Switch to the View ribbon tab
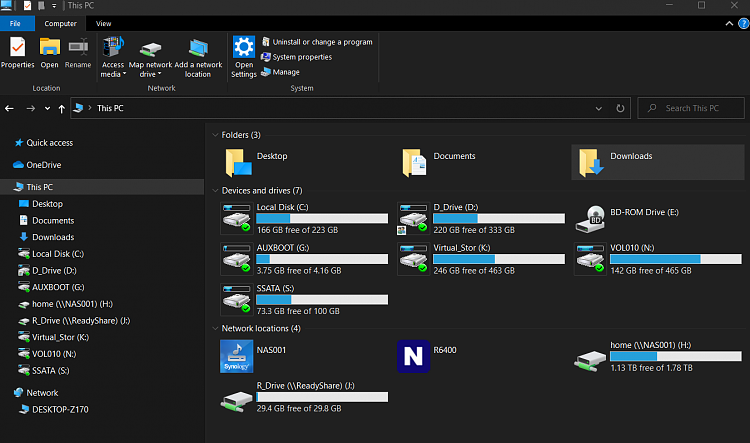Screen dimensions: 750x443 coord(104,22)
